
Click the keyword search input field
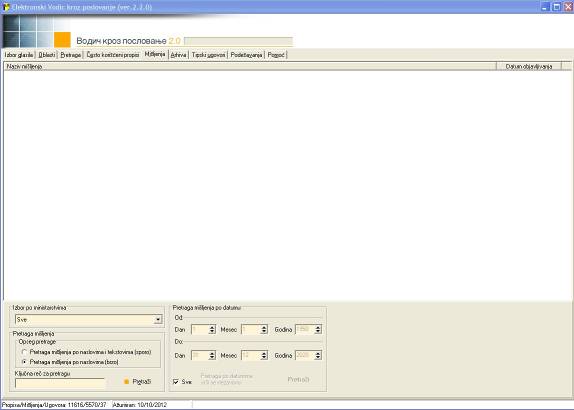coord(60,383)
